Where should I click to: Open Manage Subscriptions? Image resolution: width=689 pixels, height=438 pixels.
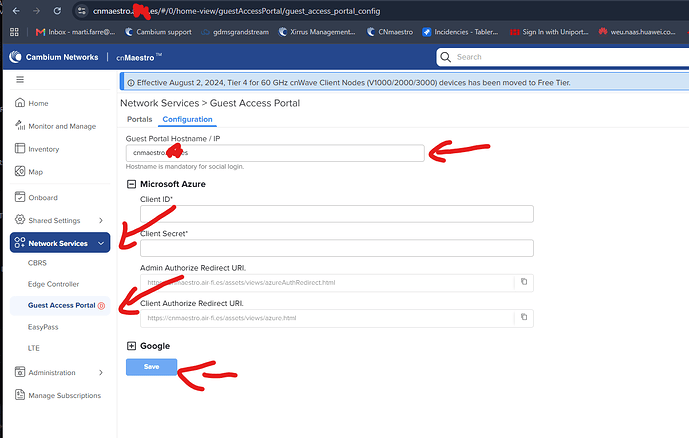(x=58, y=395)
